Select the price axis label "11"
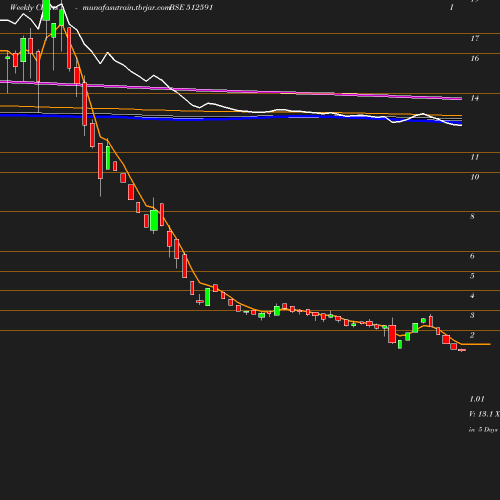 point(475,157)
